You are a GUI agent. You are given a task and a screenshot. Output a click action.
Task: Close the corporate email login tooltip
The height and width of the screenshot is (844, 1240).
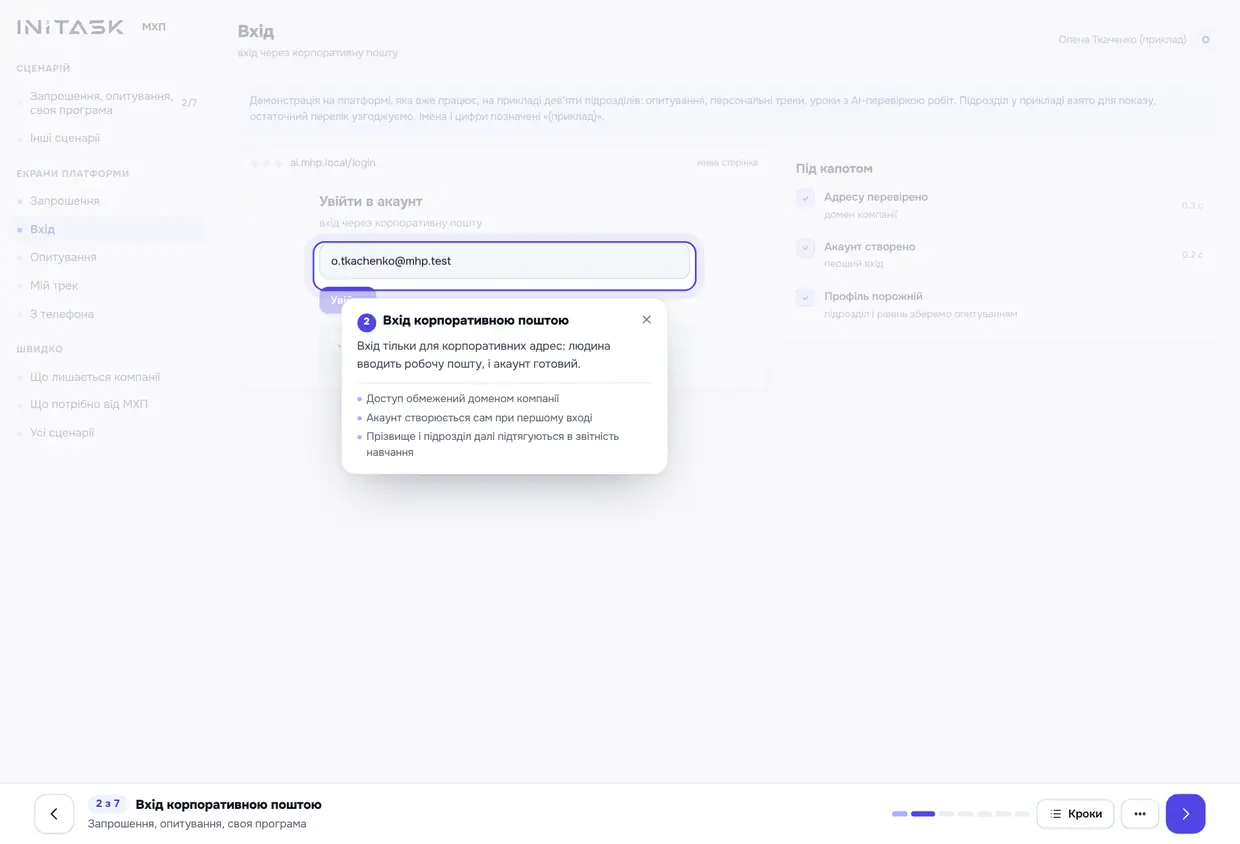click(646, 320)
